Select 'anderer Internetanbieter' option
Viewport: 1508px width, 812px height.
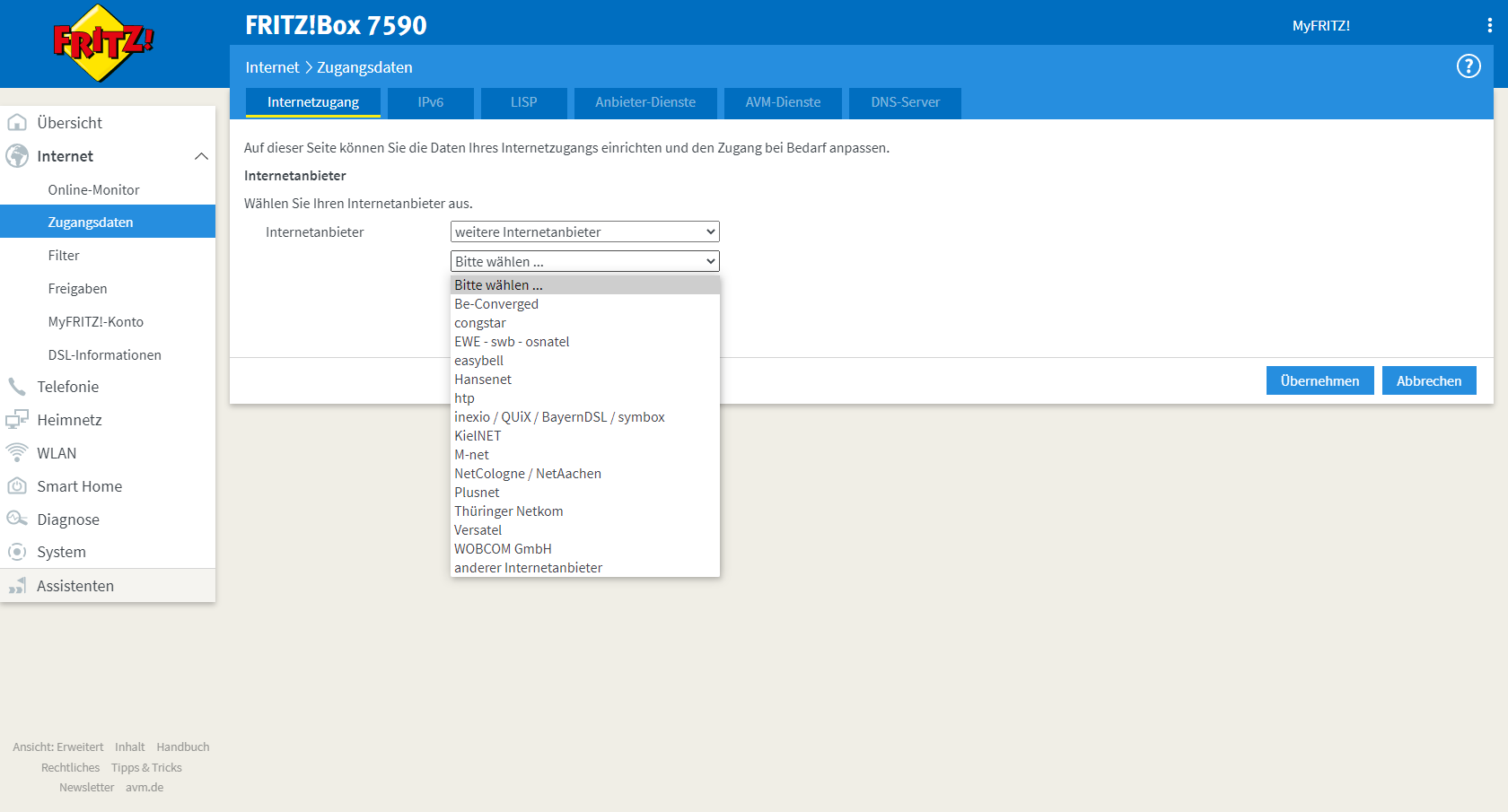click(585, 568)
